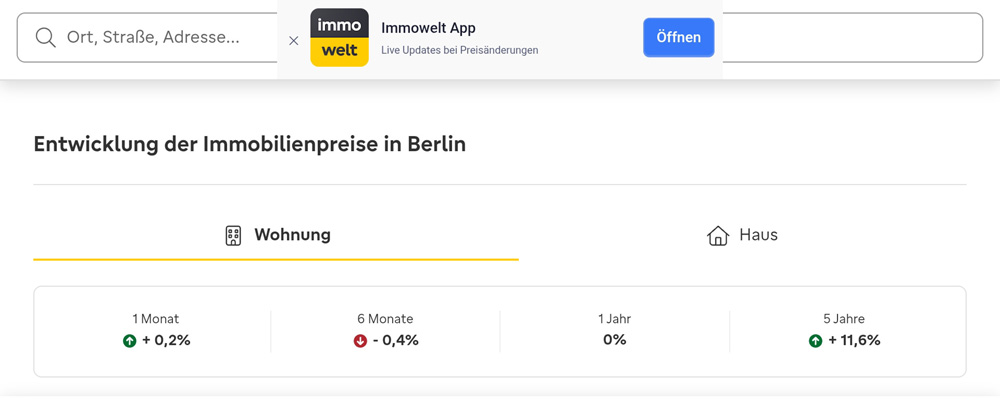Click the Immowelt app logo
This screenshot has height=415, width=1000.
click(x=339, y=38)
